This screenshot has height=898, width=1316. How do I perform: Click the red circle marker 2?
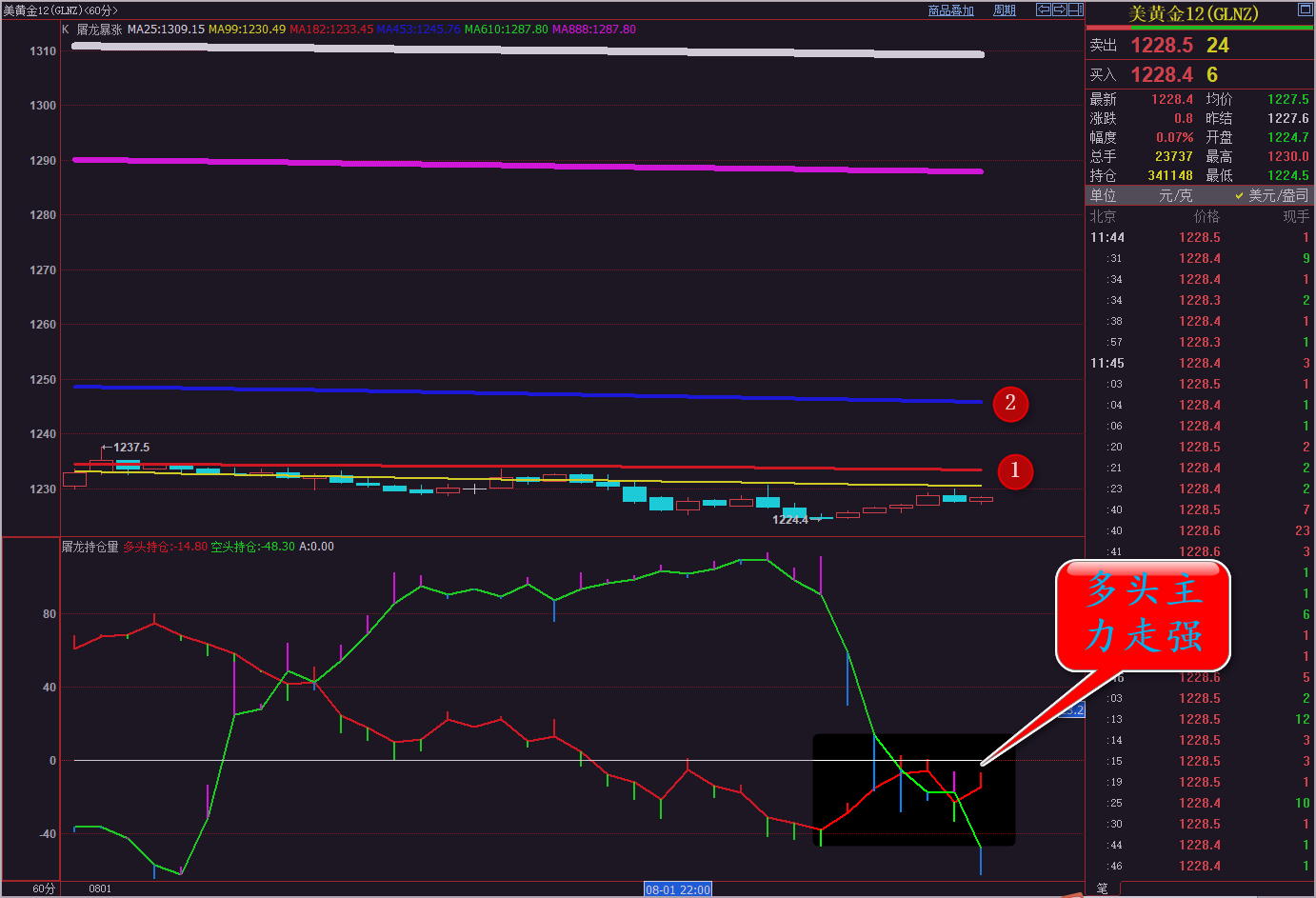pos(1010,403)
